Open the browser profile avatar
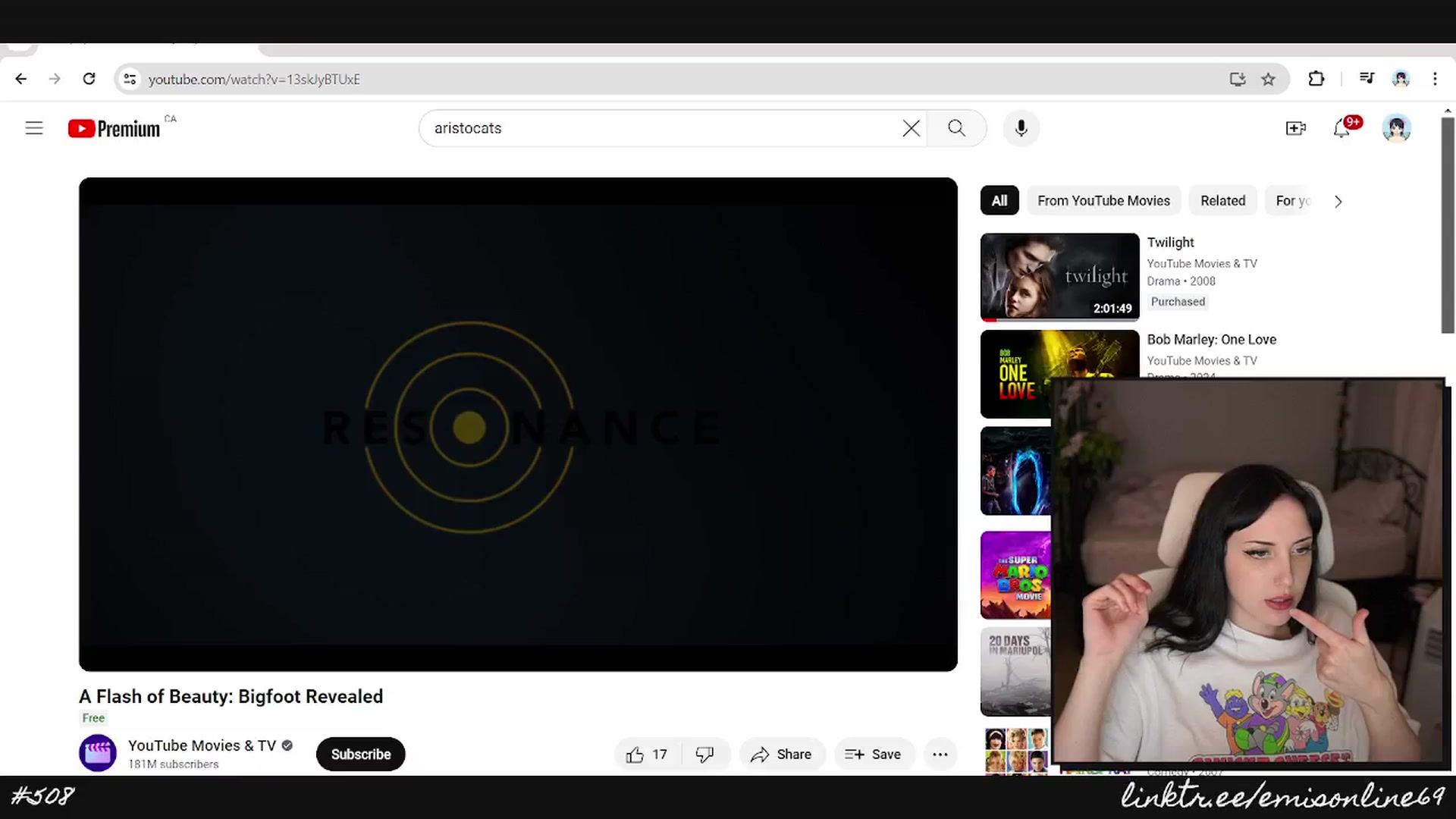 (x=1401, y=79)
